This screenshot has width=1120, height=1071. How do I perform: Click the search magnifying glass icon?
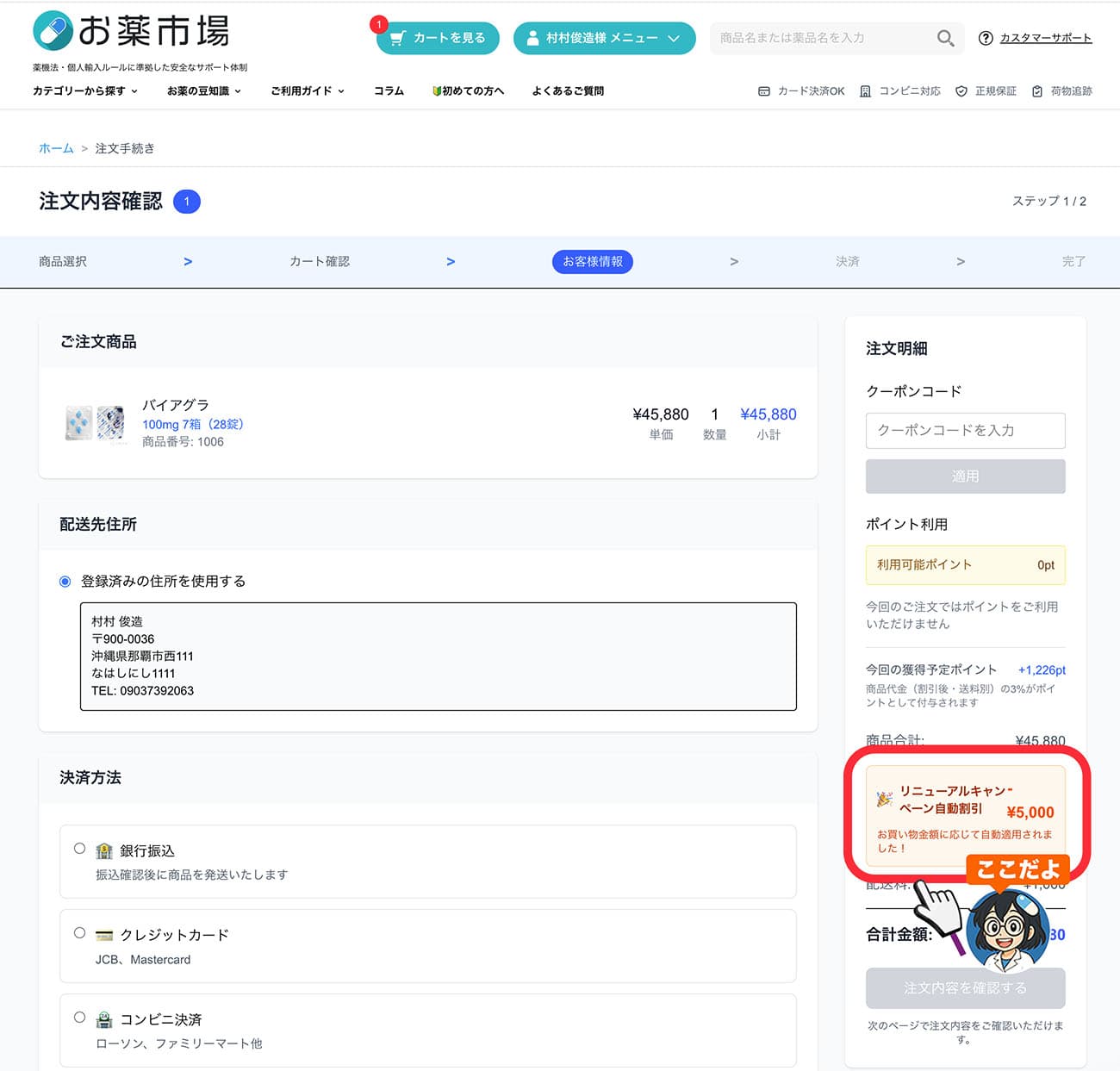pos(945,38)
